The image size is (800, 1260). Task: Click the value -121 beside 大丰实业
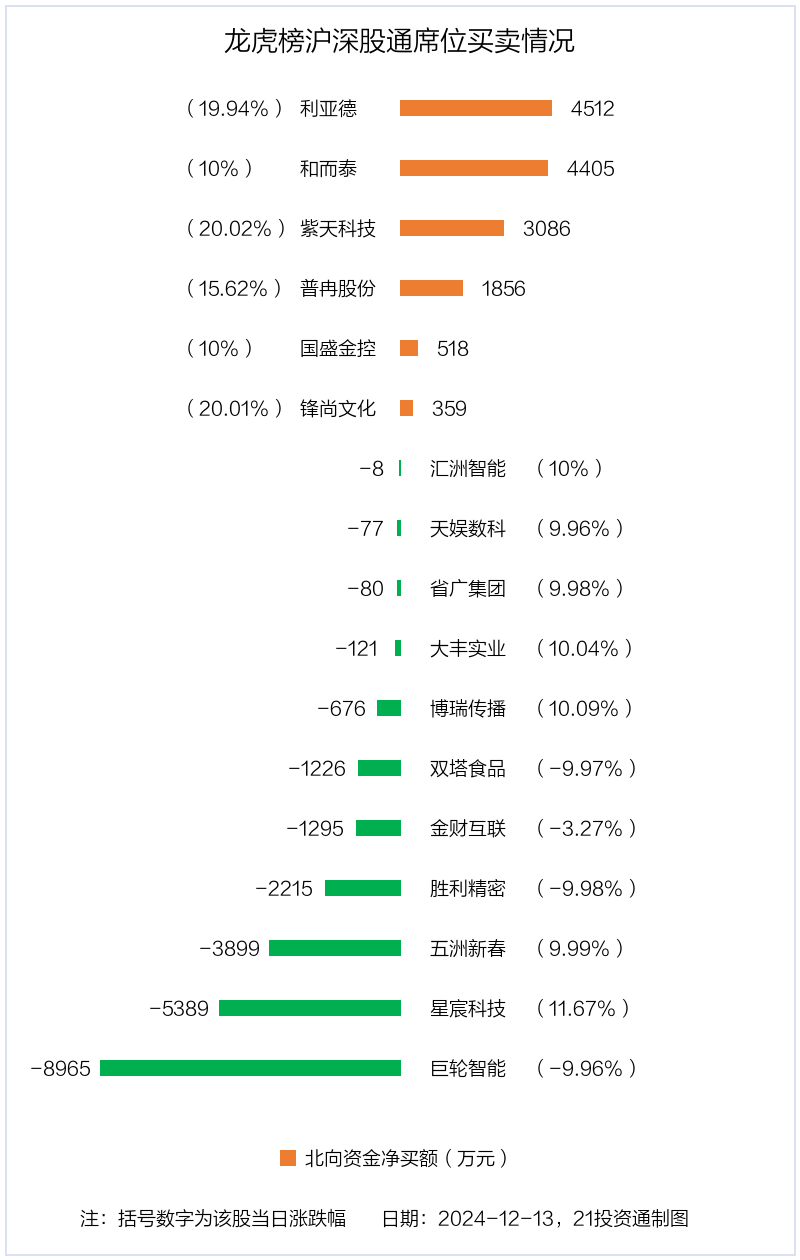(357, 648)
